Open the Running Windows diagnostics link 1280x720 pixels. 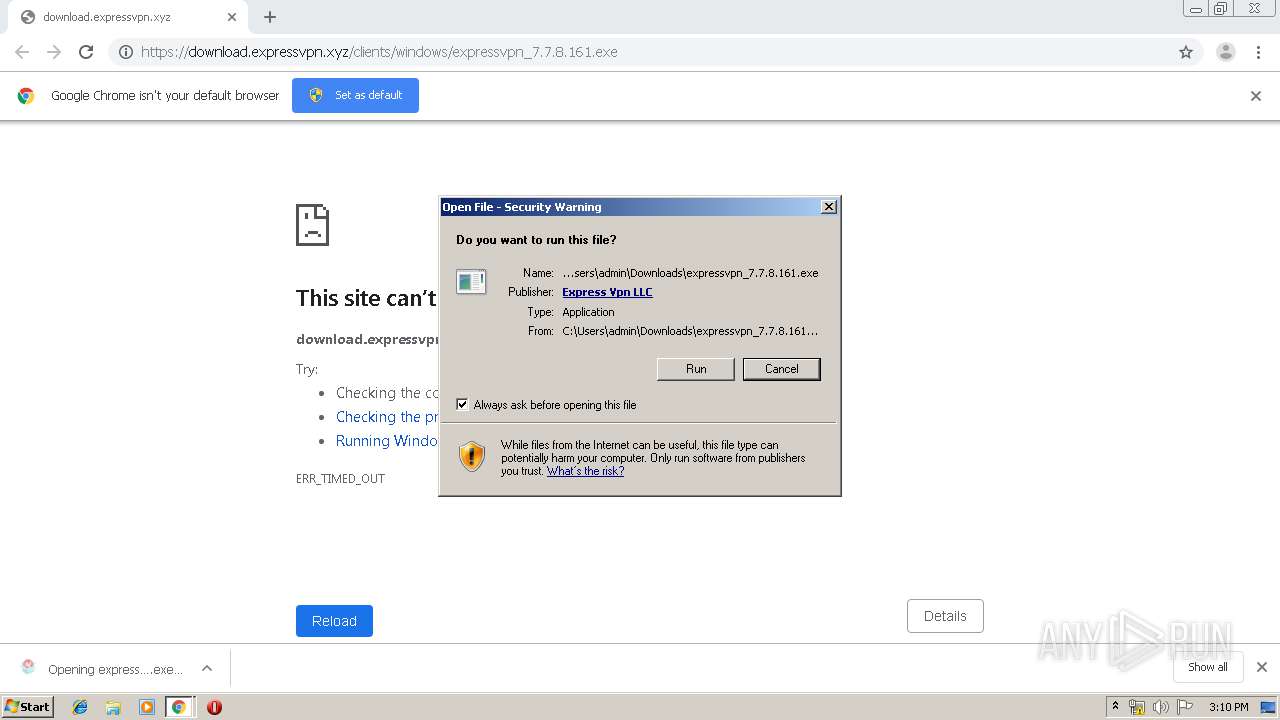387,441
